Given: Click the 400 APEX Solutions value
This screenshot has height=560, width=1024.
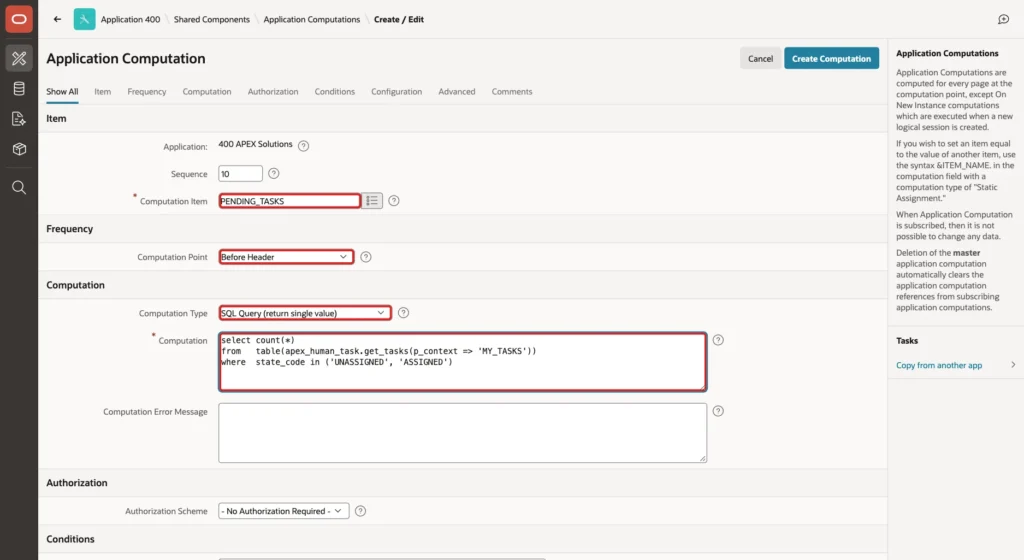Looking at the screenshot, I should point(255,144).
